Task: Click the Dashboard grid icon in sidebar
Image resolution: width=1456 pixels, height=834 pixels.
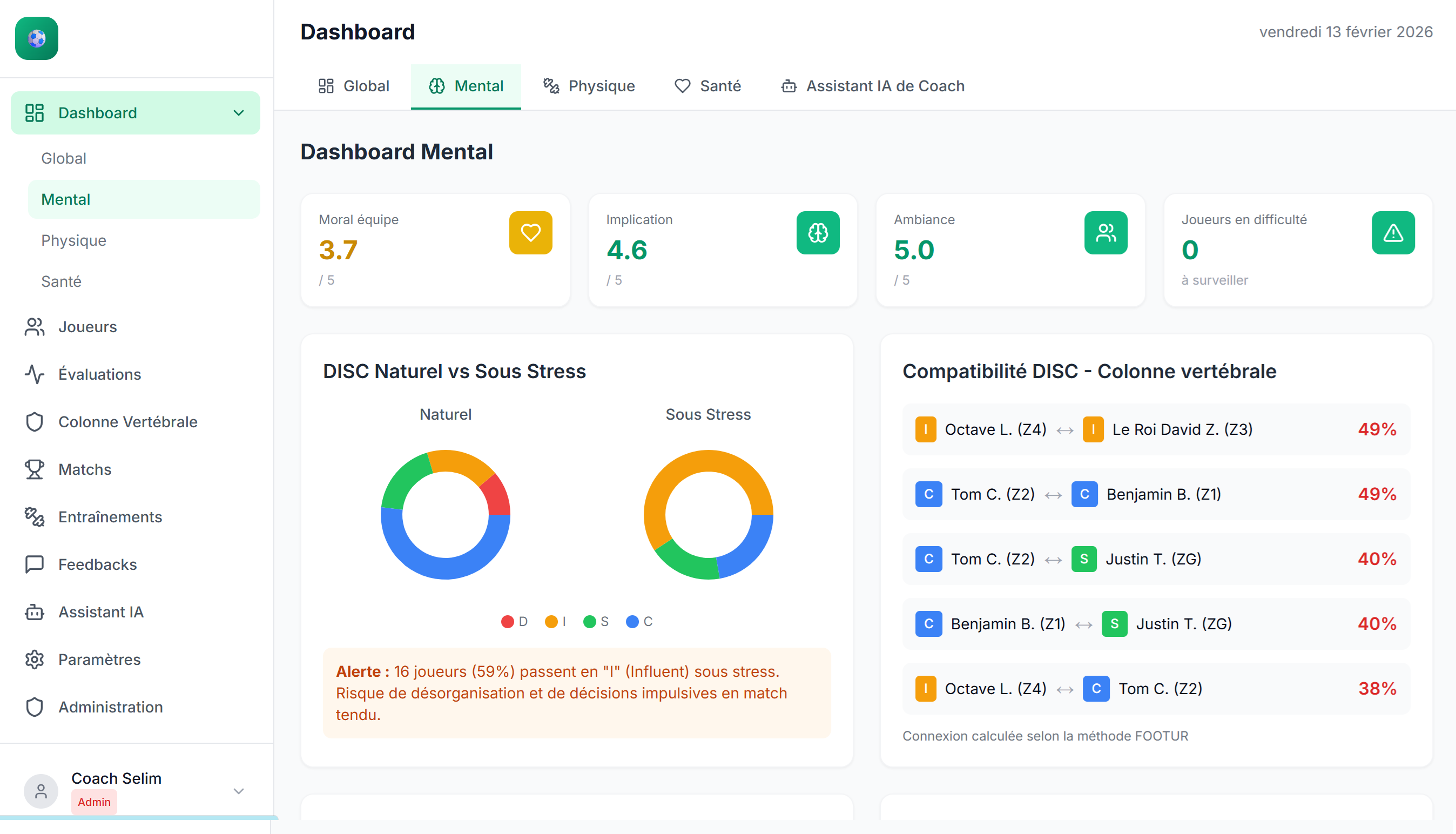Action: (x=35, y=113)
